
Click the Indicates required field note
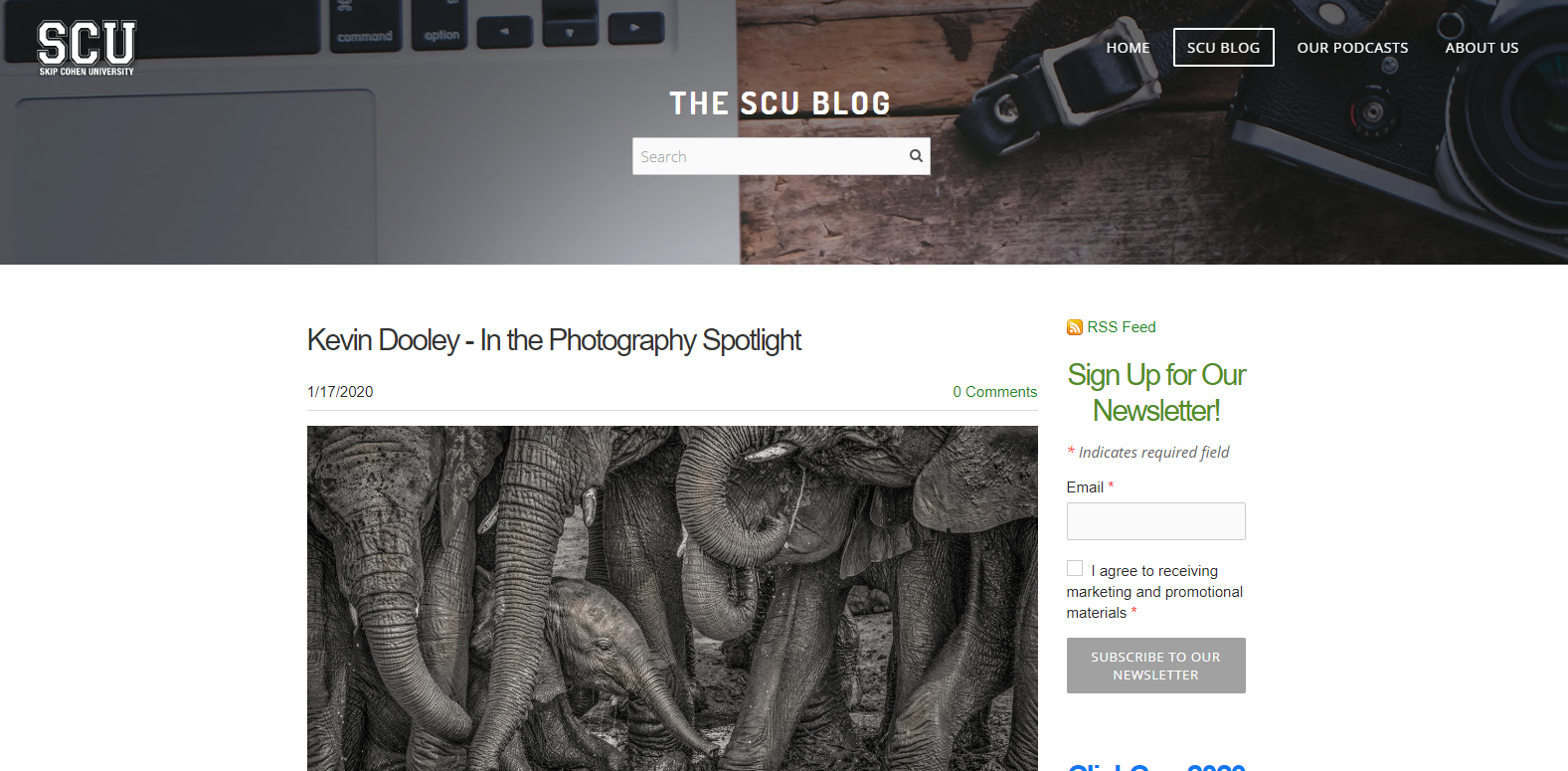[x=1153, y=453]
